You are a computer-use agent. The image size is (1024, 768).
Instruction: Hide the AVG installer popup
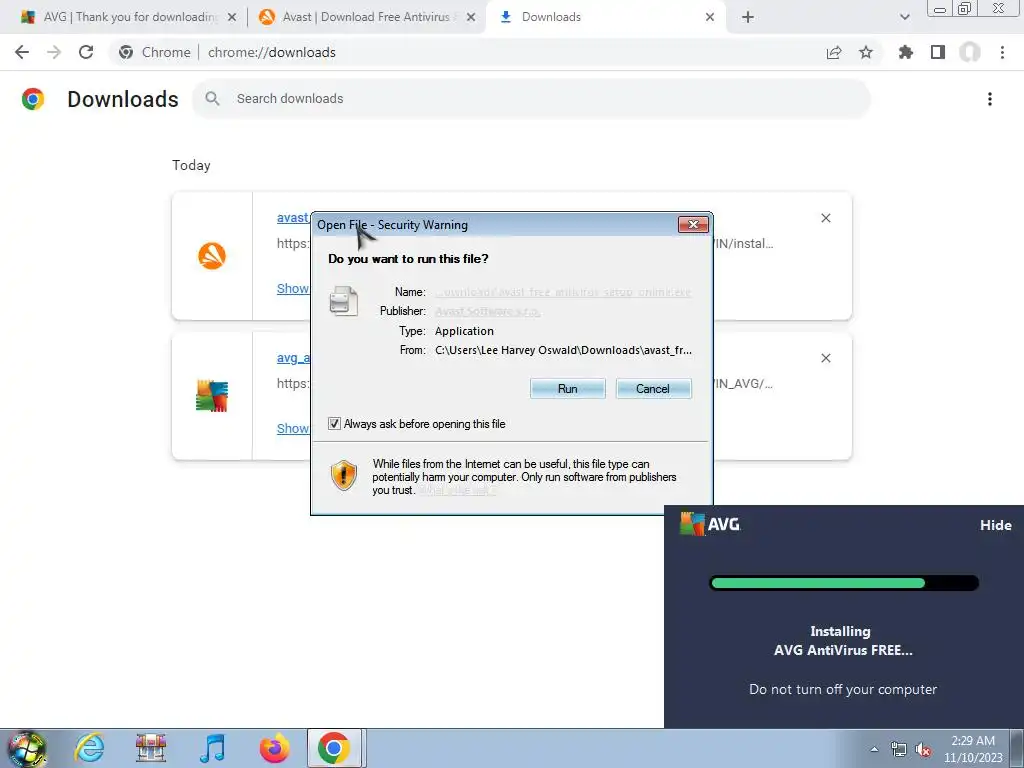click(995, 525)
